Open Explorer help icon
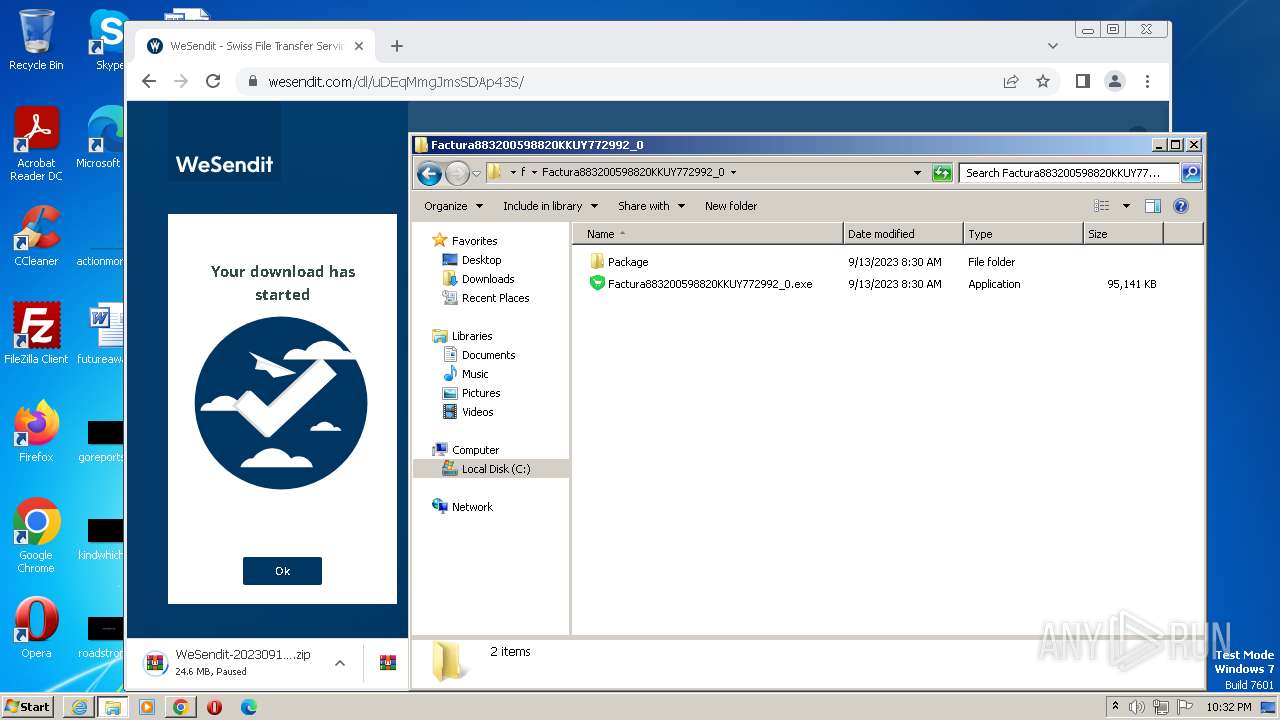This screenshot has width=1280, height=720. (1181, 206)
